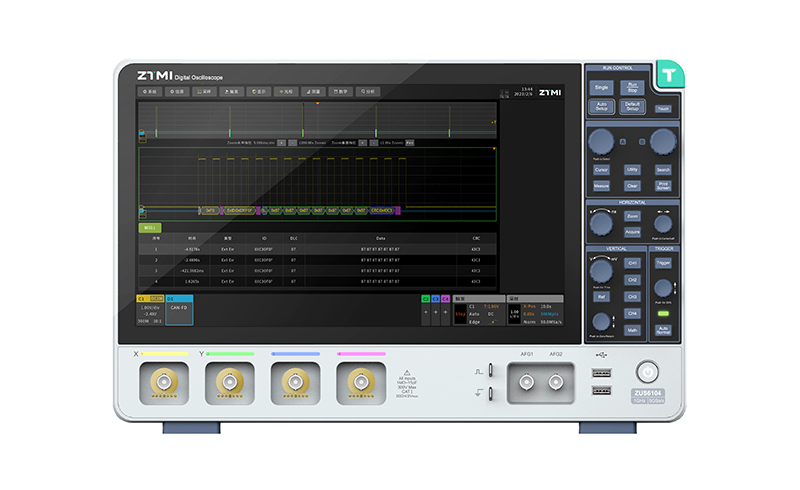This screenshot has width=800, height=490.
Task: Click the 0xFD decoded packet label
Action: pyautogui.click(x=210, y=210)
